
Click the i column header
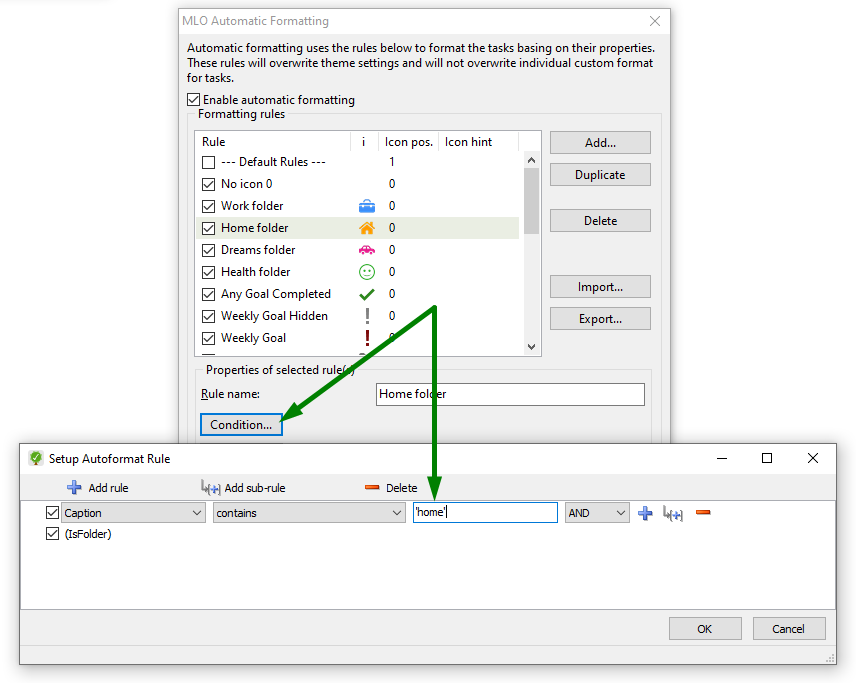(x=364, y=142)
